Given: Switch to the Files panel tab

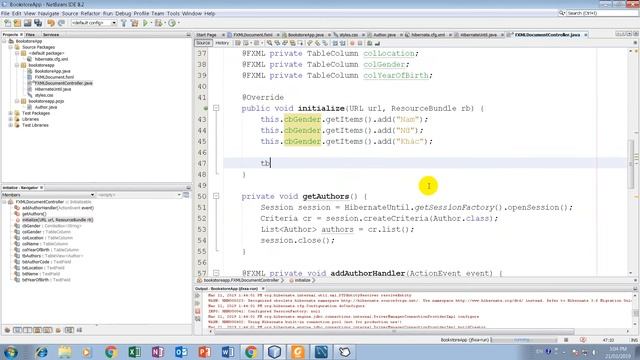Looking at the screenshot, I should [x=30, y=35].
